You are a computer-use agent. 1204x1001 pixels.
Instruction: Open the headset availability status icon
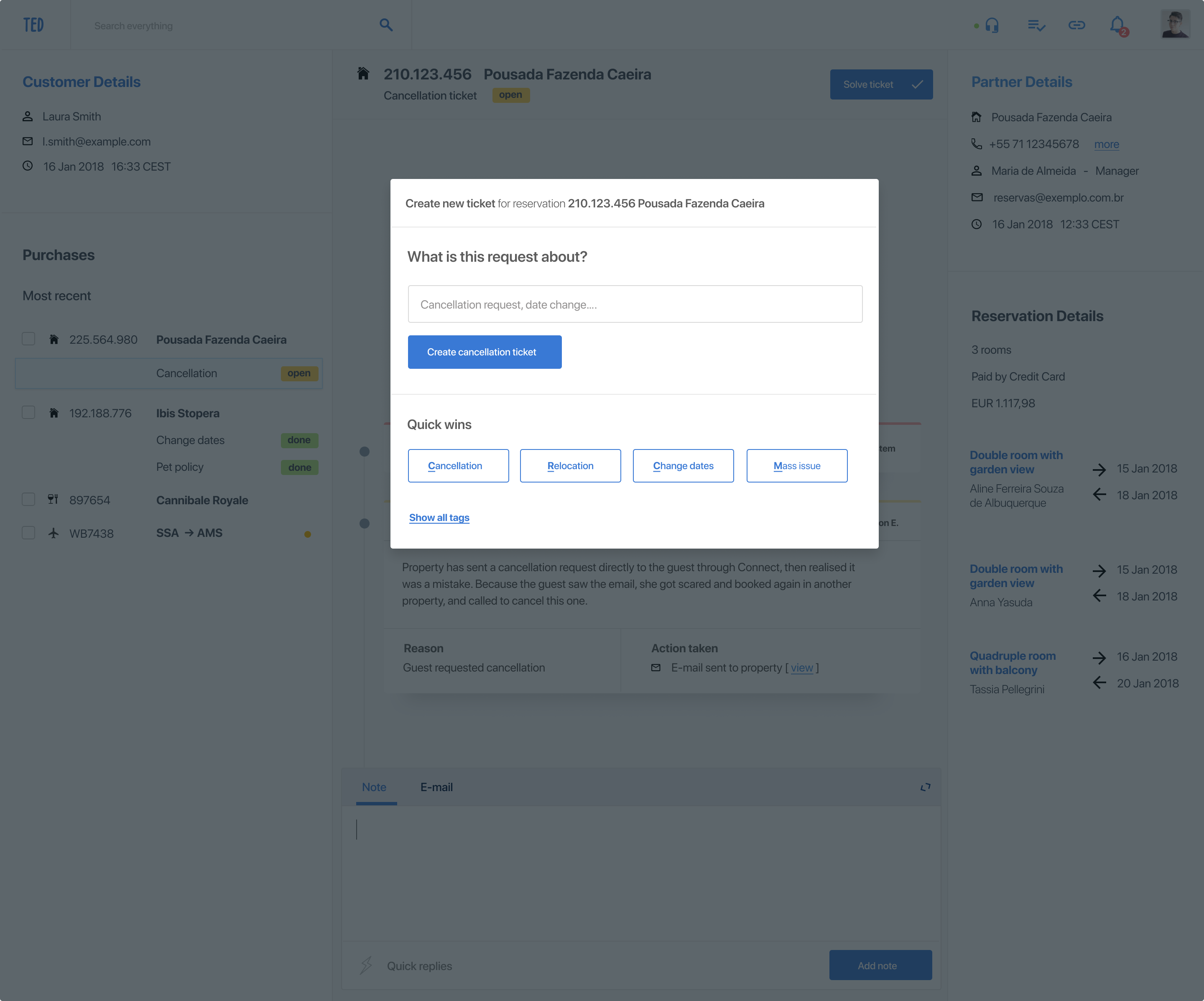click(x=992, y=25)
